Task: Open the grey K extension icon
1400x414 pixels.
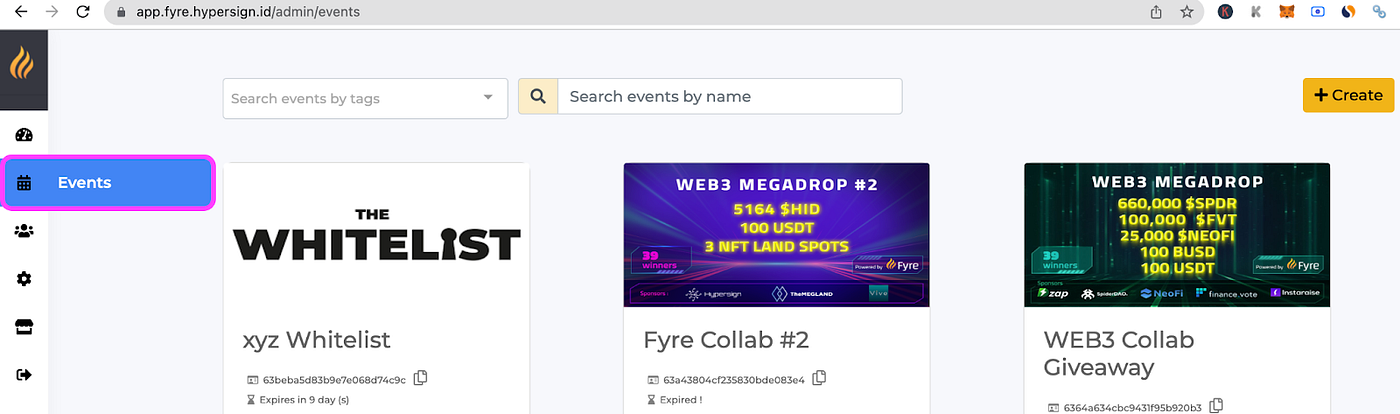Action: pyautogui.click(x=1256, y=12)
